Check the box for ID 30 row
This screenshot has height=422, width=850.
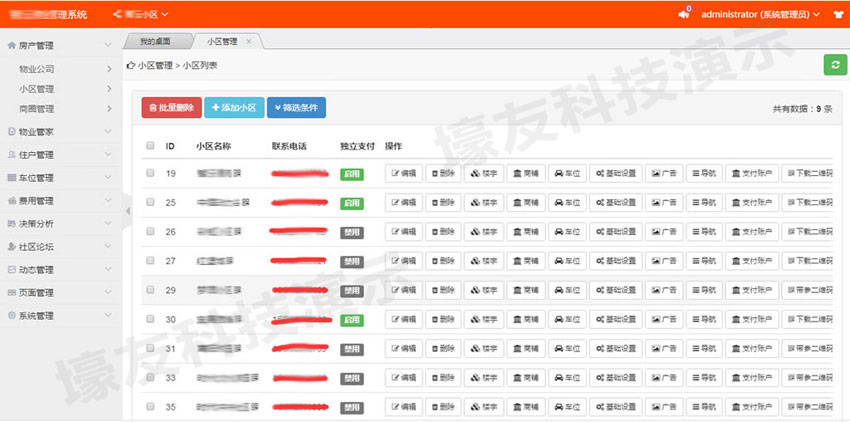point(150,319)
